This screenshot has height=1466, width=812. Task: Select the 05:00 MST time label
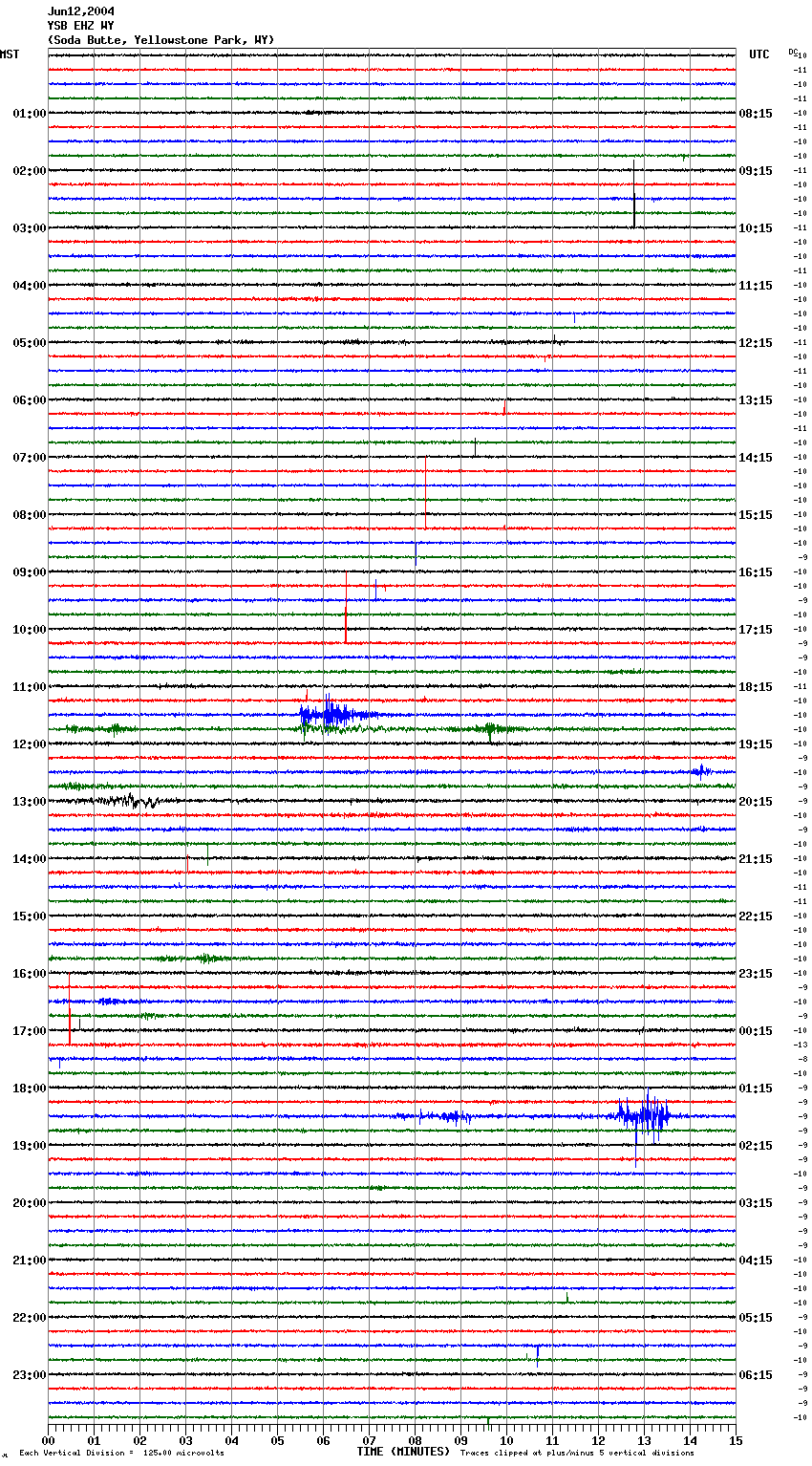click(30, 343)
